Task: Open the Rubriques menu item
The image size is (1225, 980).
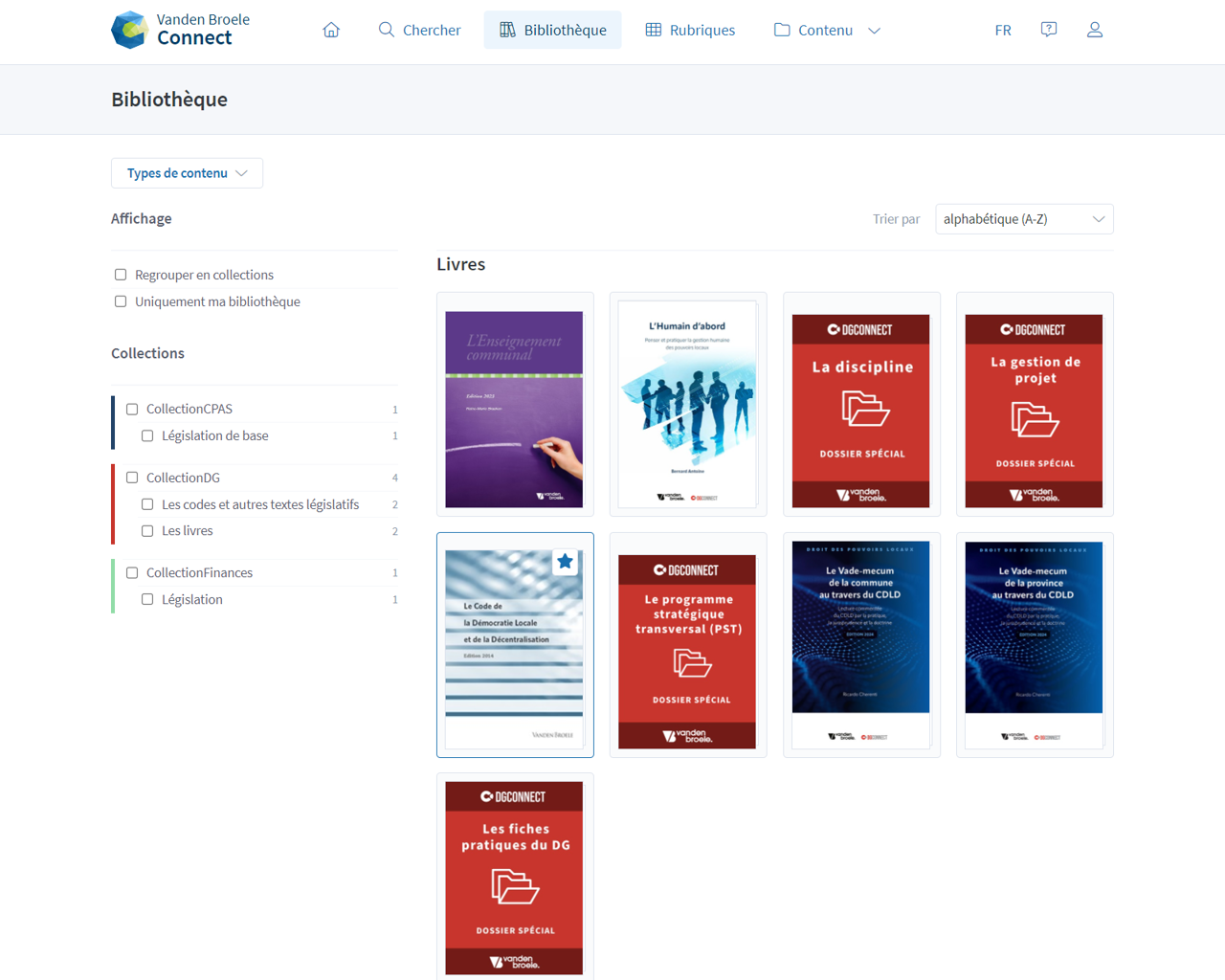Action: pyautogui.click(x=690, y=30)
